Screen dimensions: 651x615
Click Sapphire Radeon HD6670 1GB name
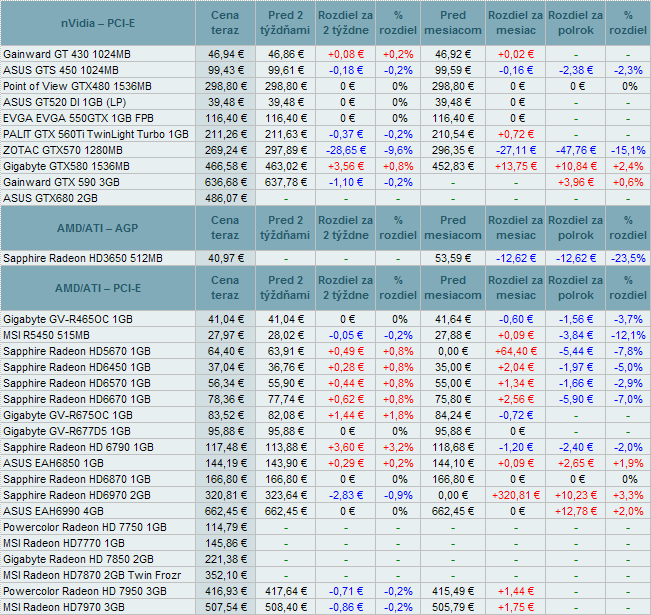[x=77, y=399]
